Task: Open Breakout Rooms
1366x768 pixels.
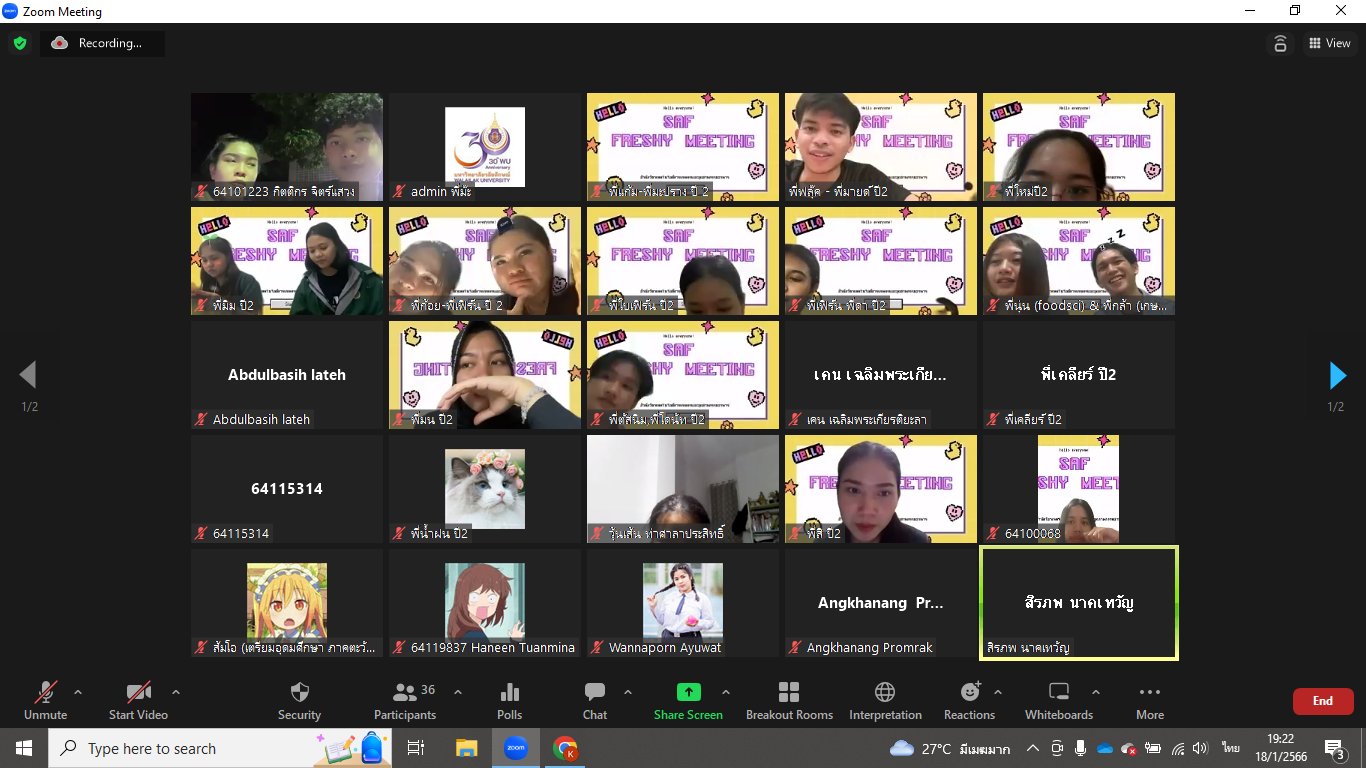Action: tap(789, 700)
